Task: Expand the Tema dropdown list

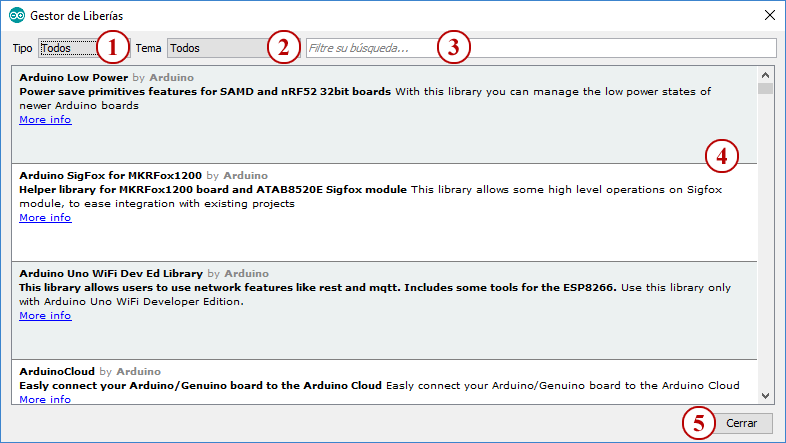Action: 215,48
